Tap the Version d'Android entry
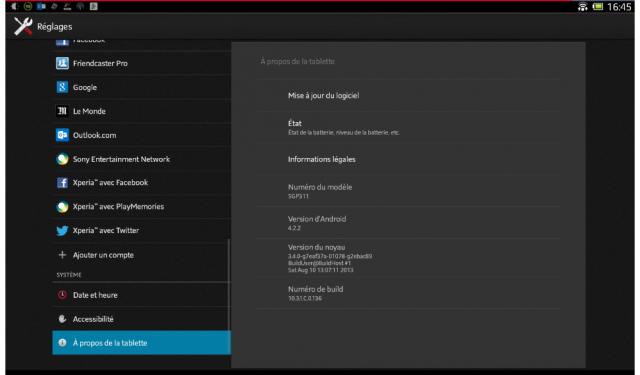The height and width of the screenshot is (375, 640). (408, 223)
